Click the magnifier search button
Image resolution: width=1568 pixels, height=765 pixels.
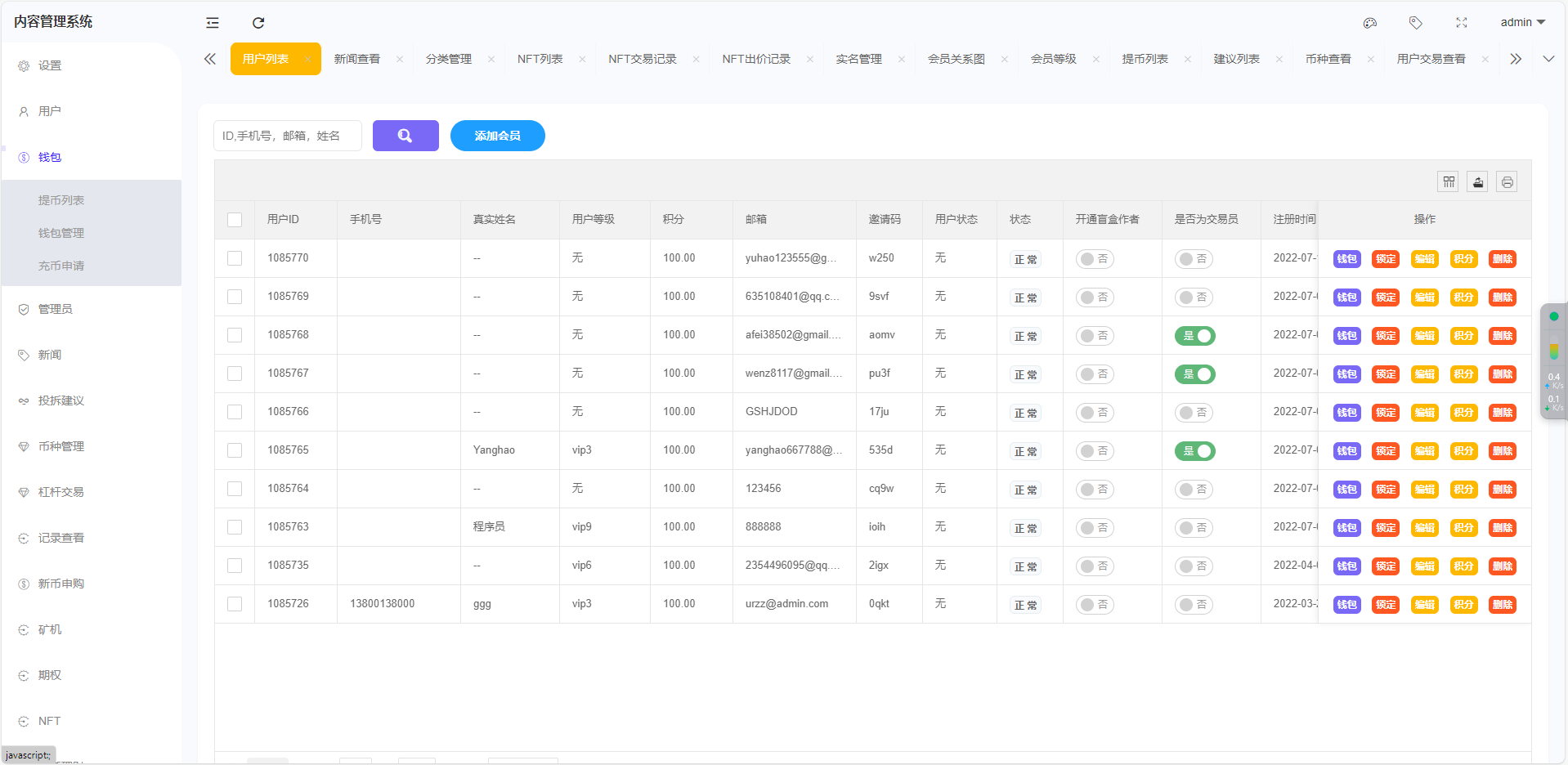[405, 136]
